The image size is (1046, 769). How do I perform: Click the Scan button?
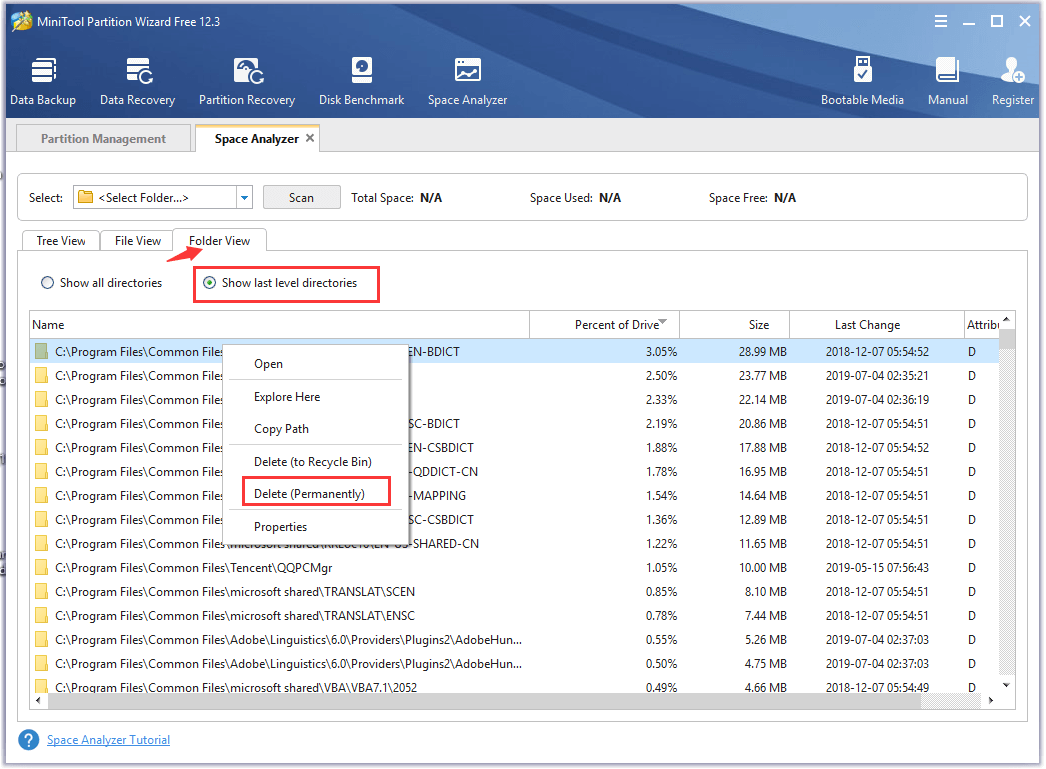coord(302,197)
